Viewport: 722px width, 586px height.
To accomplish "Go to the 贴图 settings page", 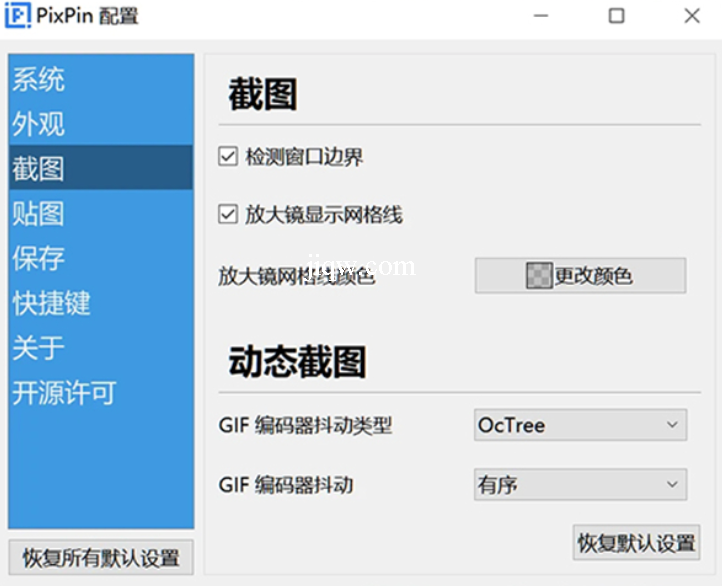I will click(x=101, y=213).
